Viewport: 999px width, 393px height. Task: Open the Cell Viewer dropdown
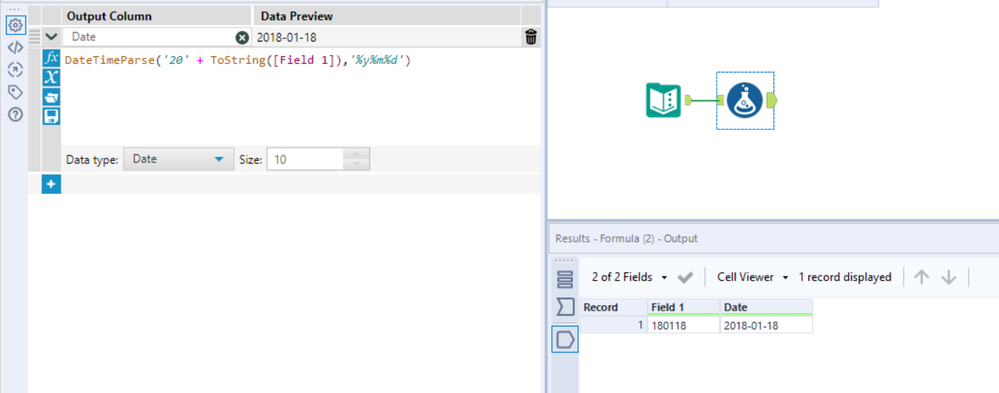click(752, 277)
